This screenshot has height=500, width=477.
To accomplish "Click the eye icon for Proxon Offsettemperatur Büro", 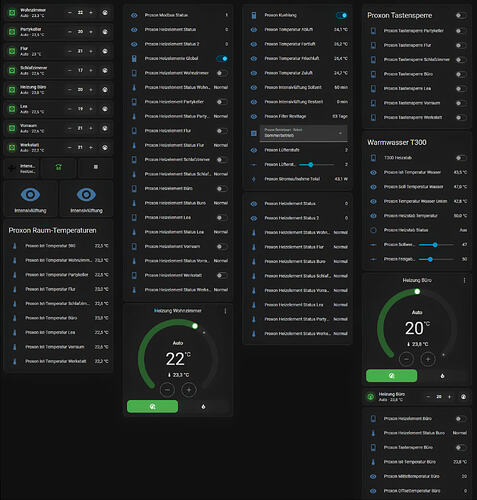I will [x=373, y=491].
